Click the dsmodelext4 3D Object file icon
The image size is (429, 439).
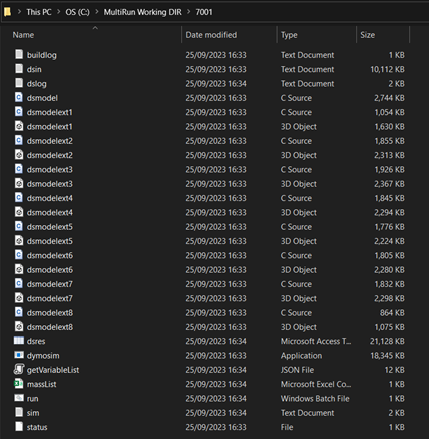19,212
